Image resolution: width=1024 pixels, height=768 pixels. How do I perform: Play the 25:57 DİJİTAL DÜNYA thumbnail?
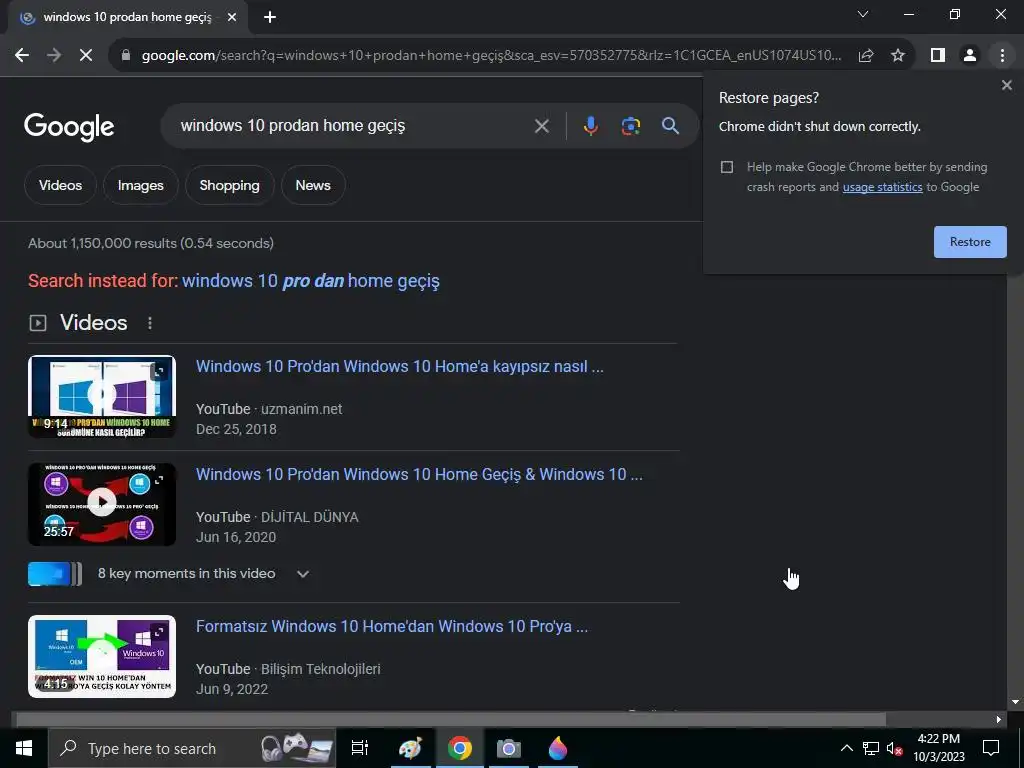click(102, 504)
